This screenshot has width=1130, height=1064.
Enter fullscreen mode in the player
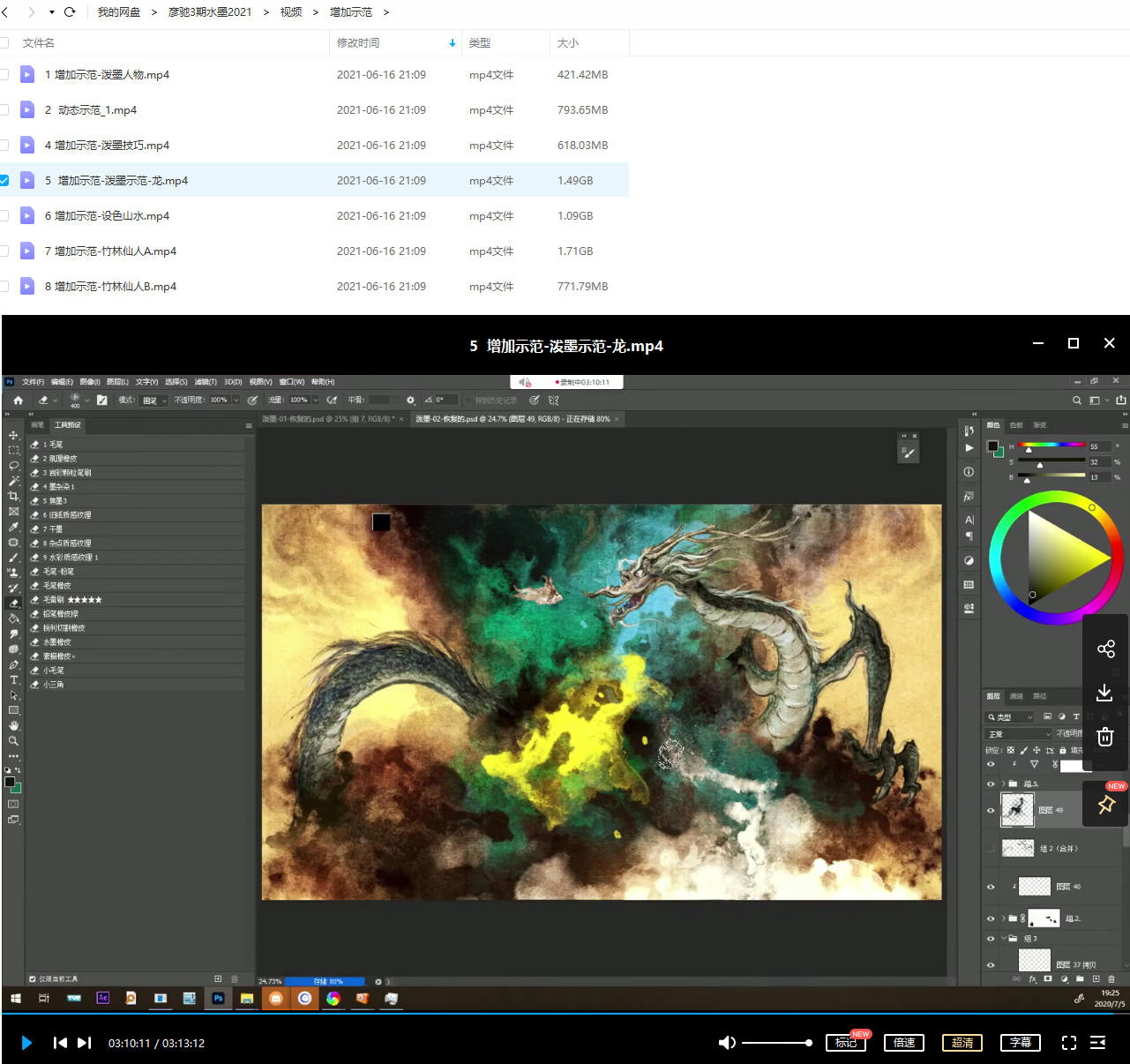click(1068, 1043)
